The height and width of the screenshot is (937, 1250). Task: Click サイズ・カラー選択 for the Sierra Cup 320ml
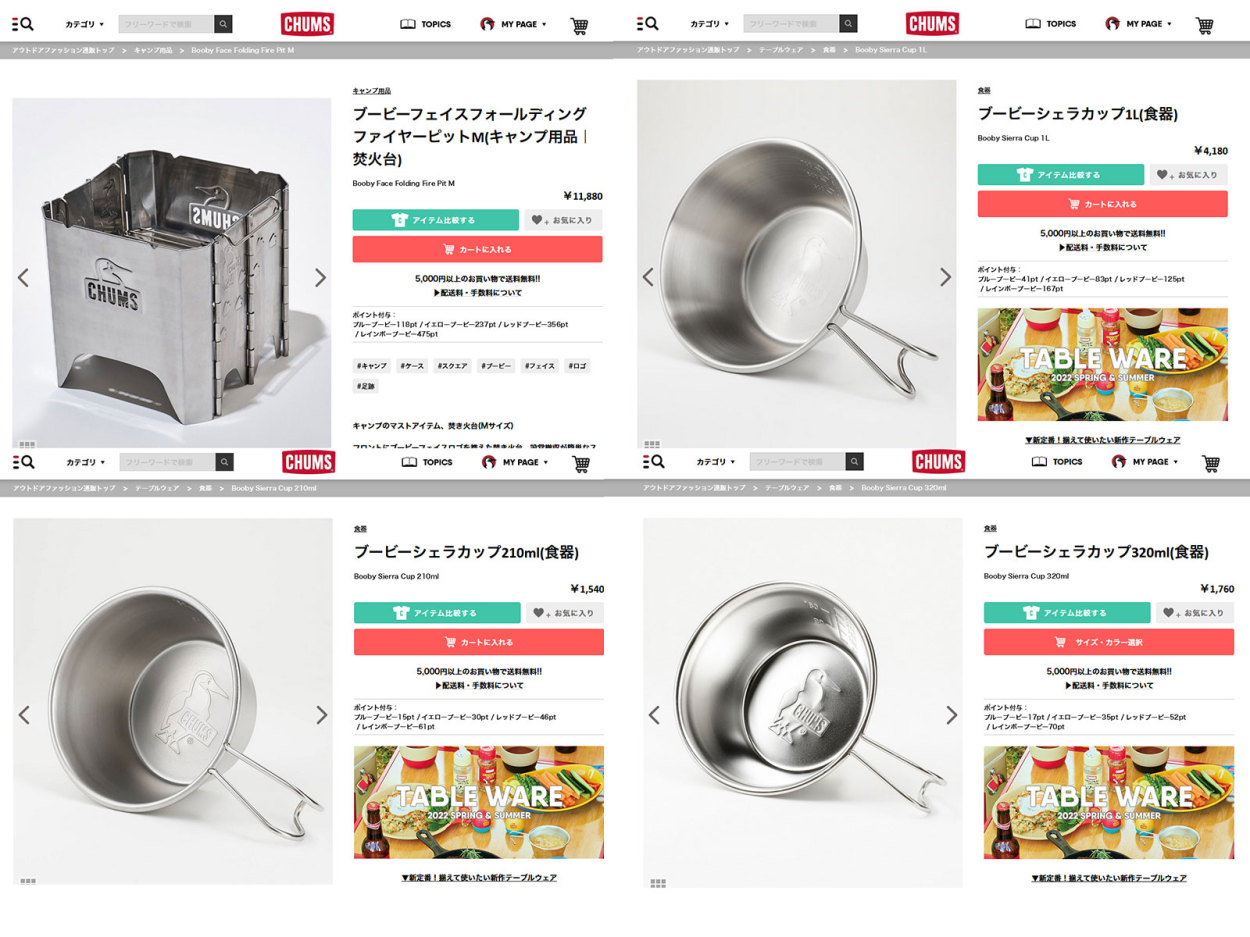(1109, 642)
